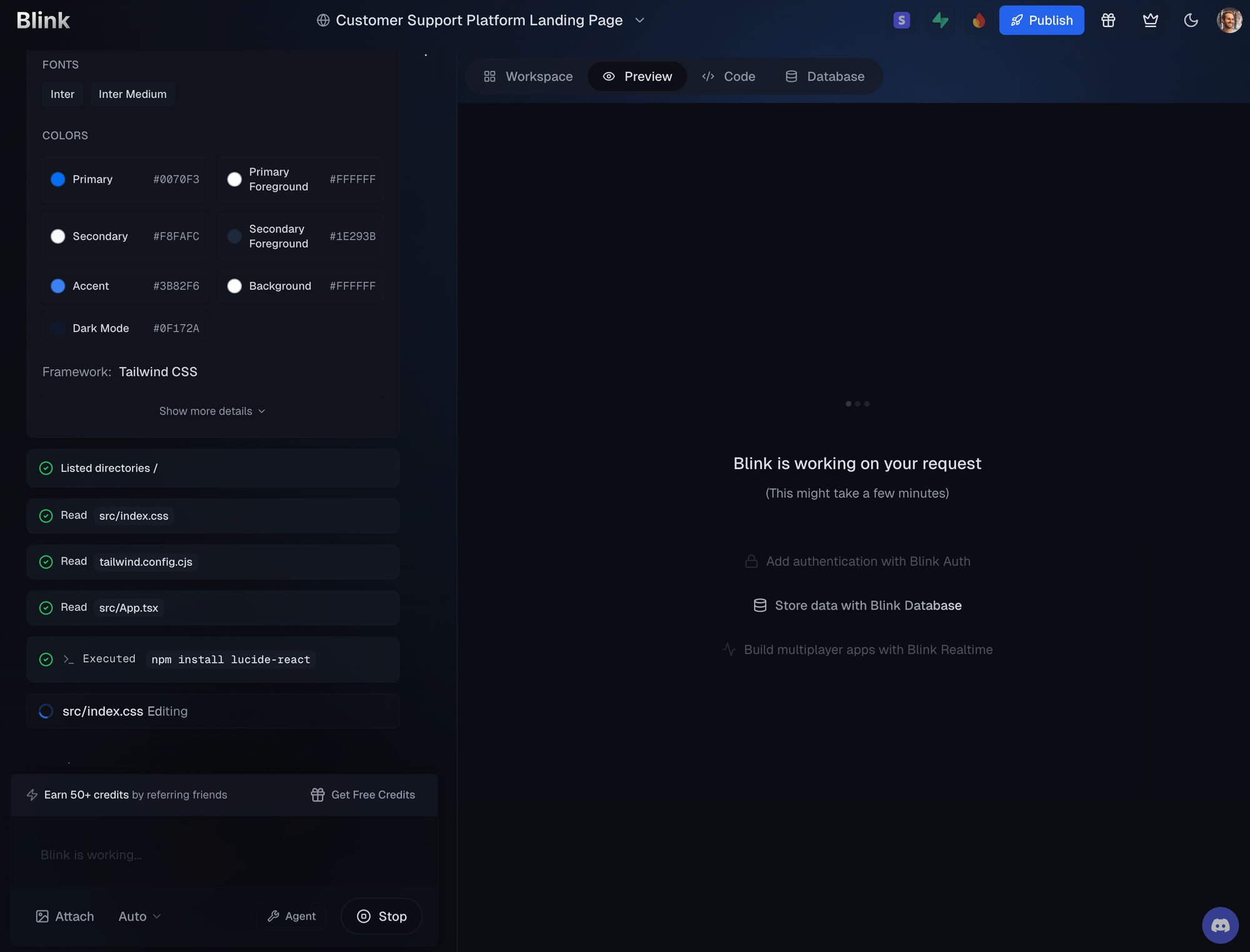Click the chat message input field
1250x952 pixels.
[219, 854]
